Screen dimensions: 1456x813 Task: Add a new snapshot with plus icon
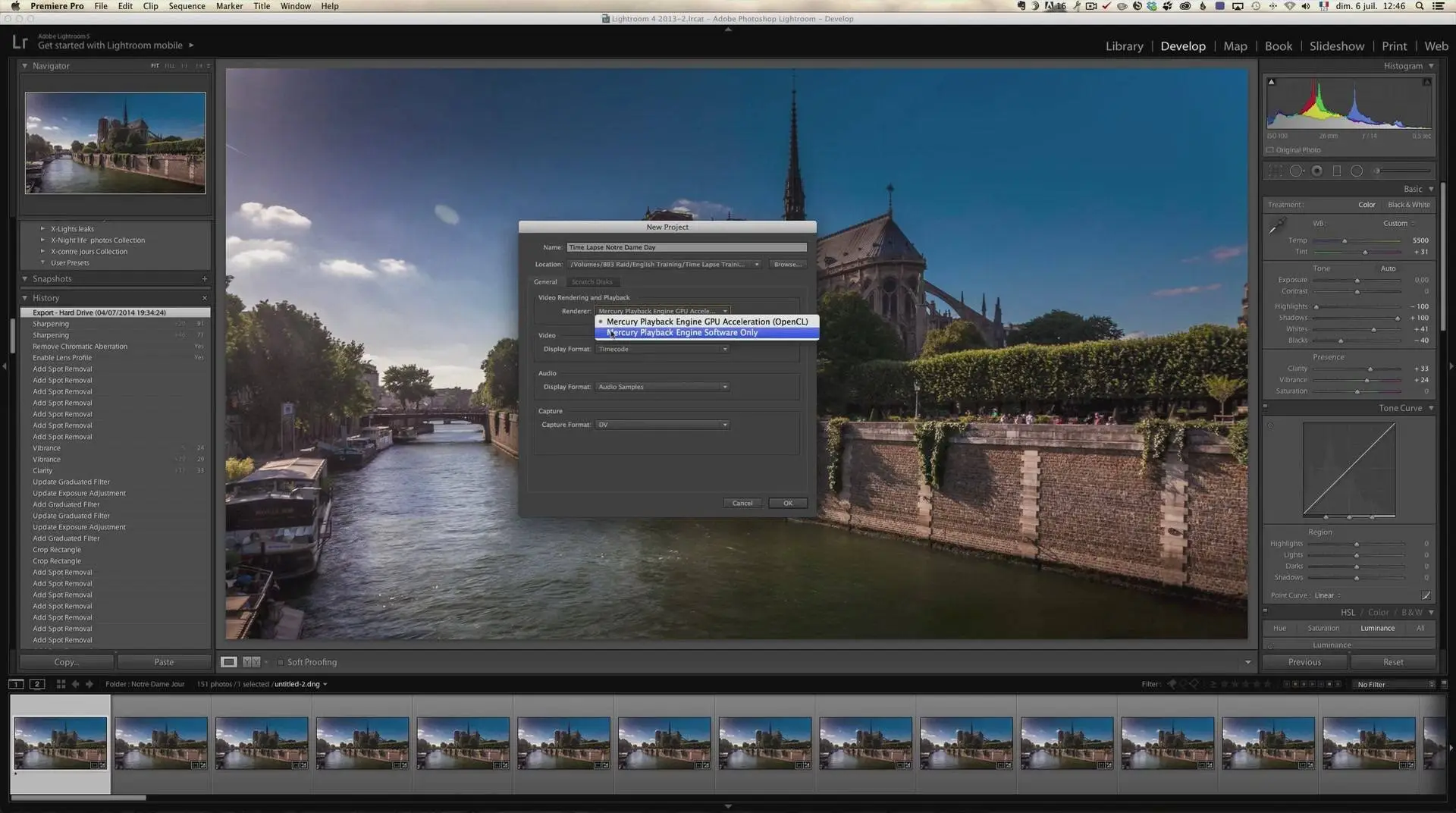204,279
